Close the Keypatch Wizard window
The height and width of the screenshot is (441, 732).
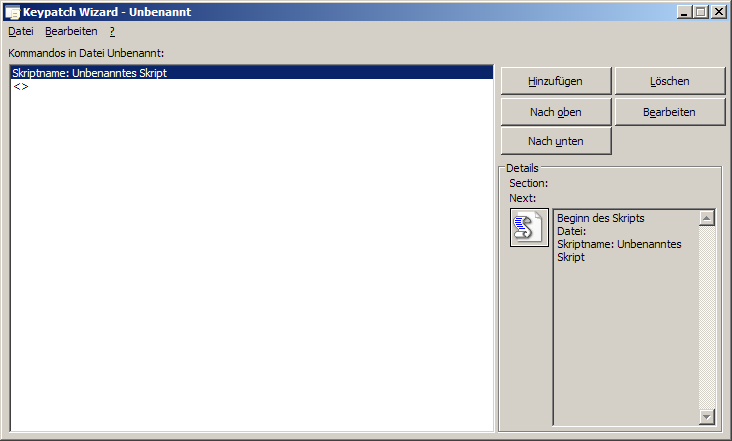coord(718,12)
